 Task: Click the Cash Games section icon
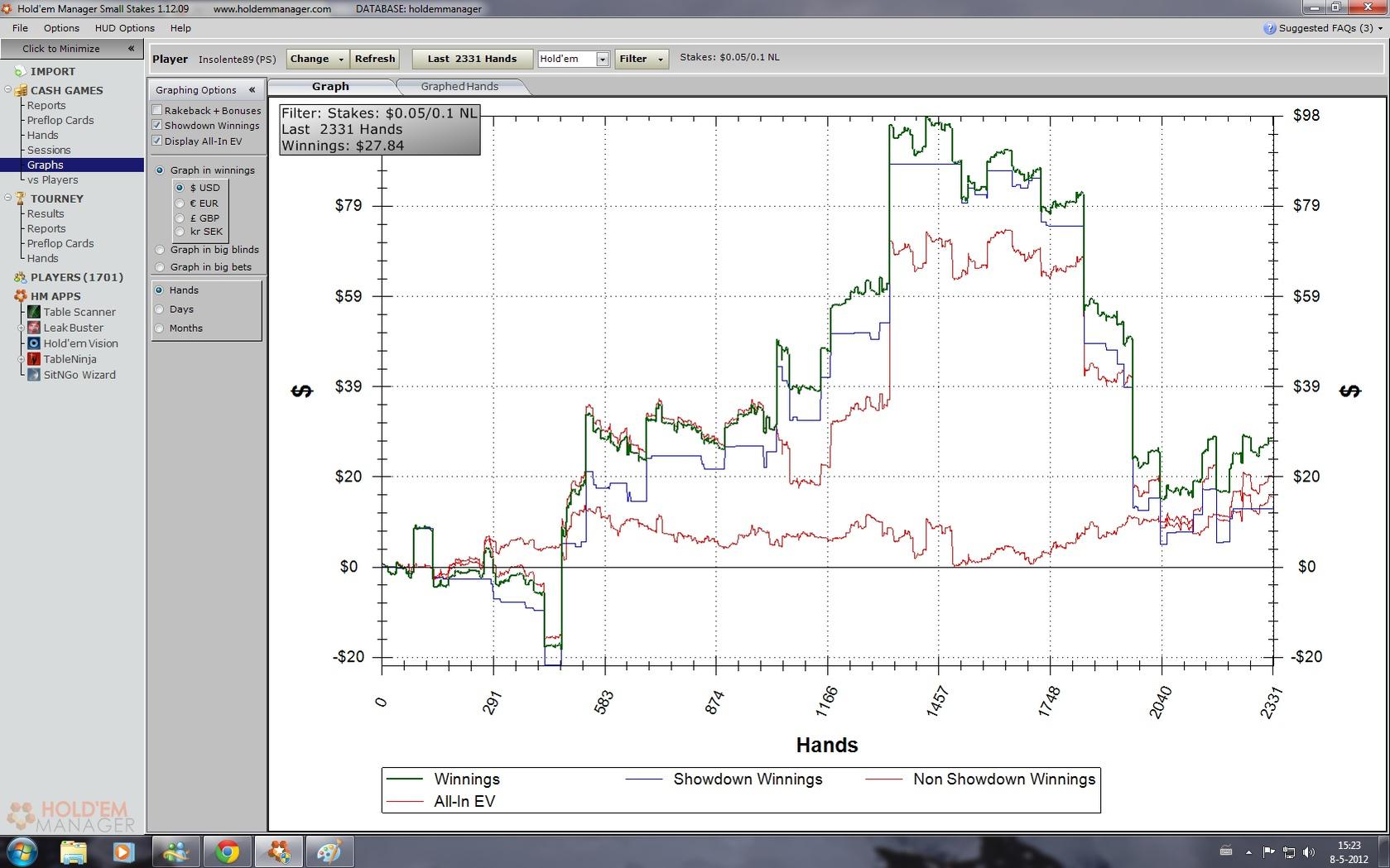pos(21,90)
